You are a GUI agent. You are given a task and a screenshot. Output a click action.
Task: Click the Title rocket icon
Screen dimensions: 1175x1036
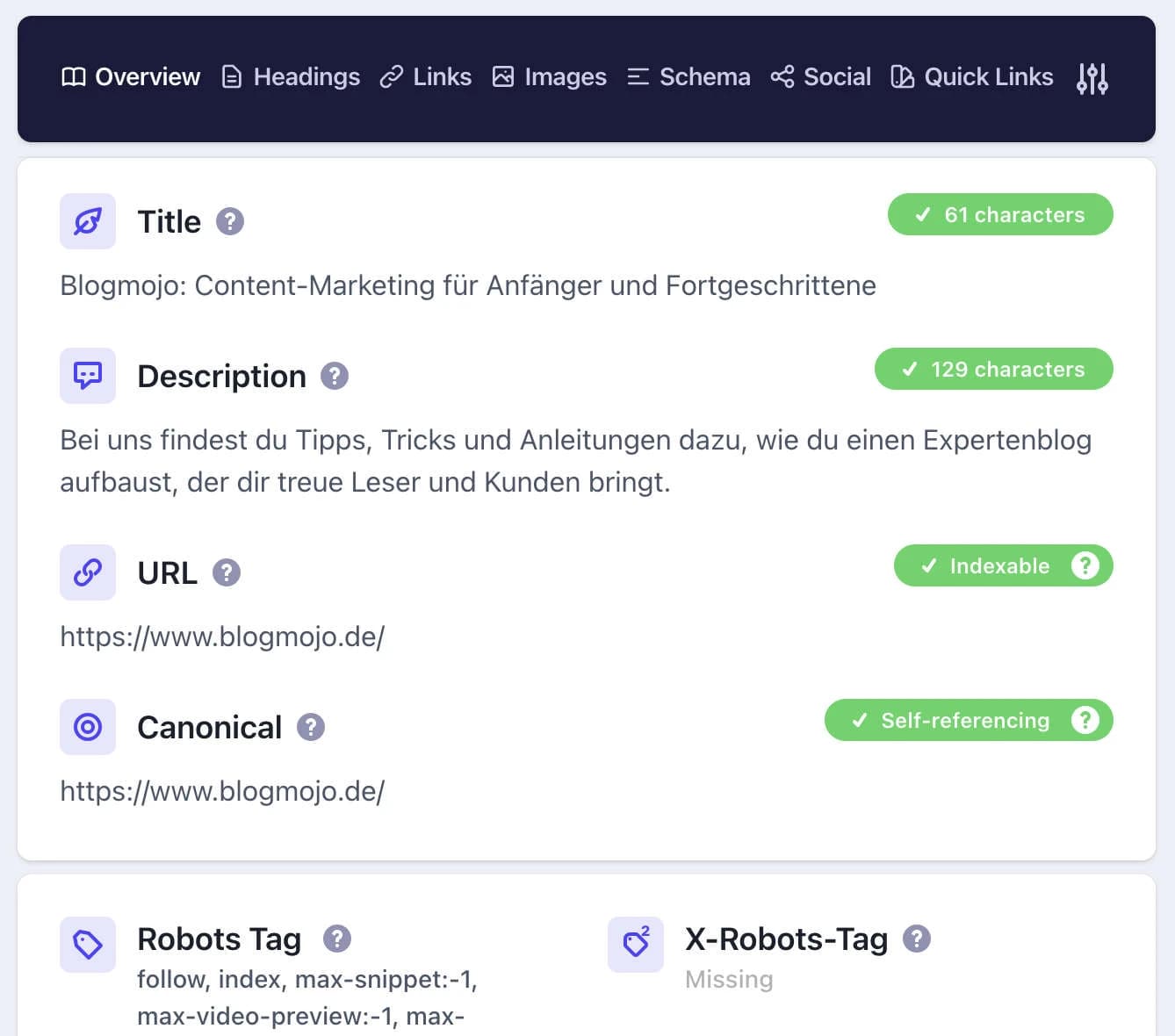tap(88, 221)
